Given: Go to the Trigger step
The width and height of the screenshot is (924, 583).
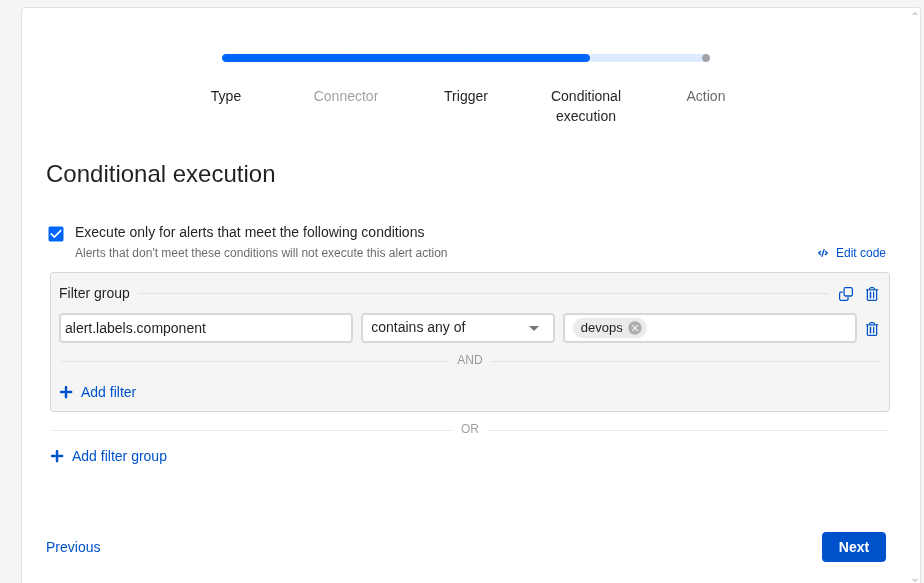Looking at the screenshot, I should pyautogui.click(x=466, y=96).
